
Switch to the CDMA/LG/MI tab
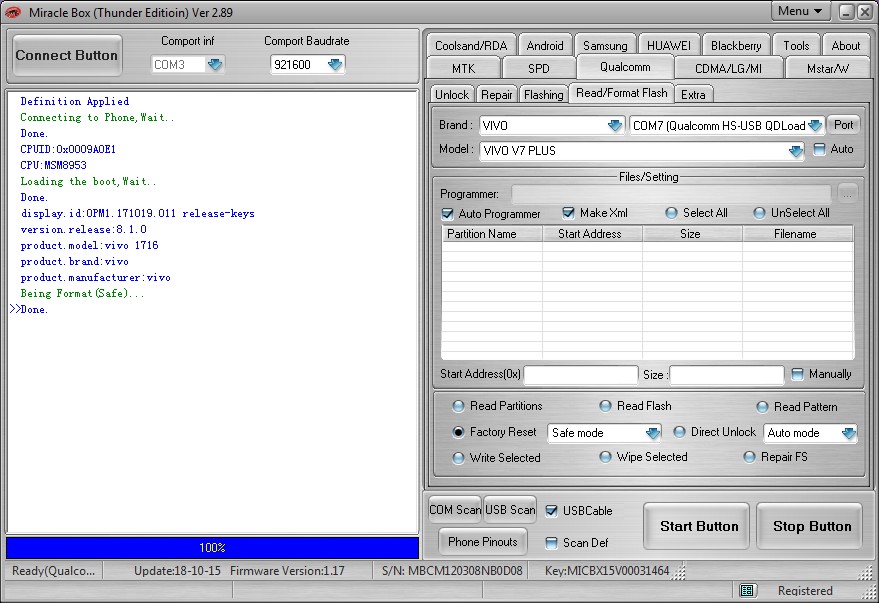(728, 68)
